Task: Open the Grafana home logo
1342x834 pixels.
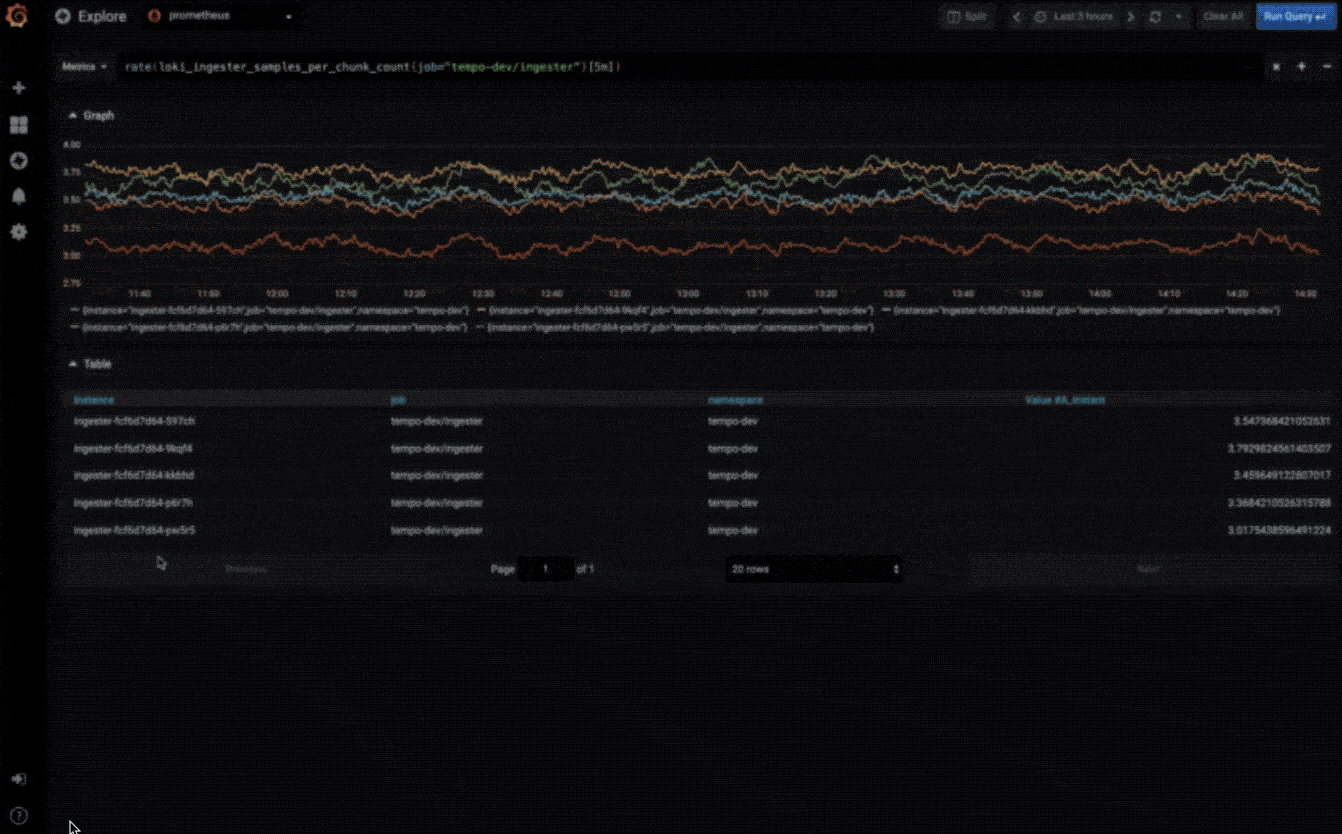Action: (17, 16)
